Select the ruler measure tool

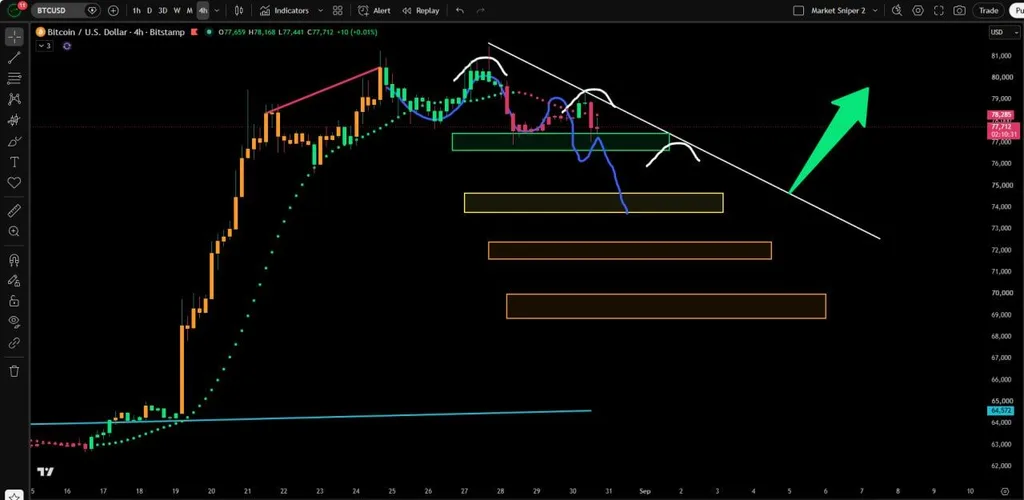pos(14,210)
